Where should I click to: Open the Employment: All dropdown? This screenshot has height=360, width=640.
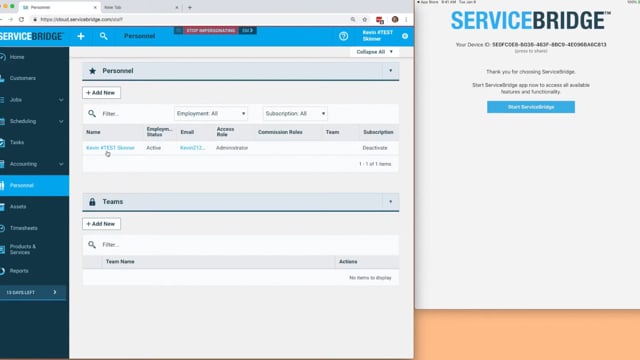(211, 113)
